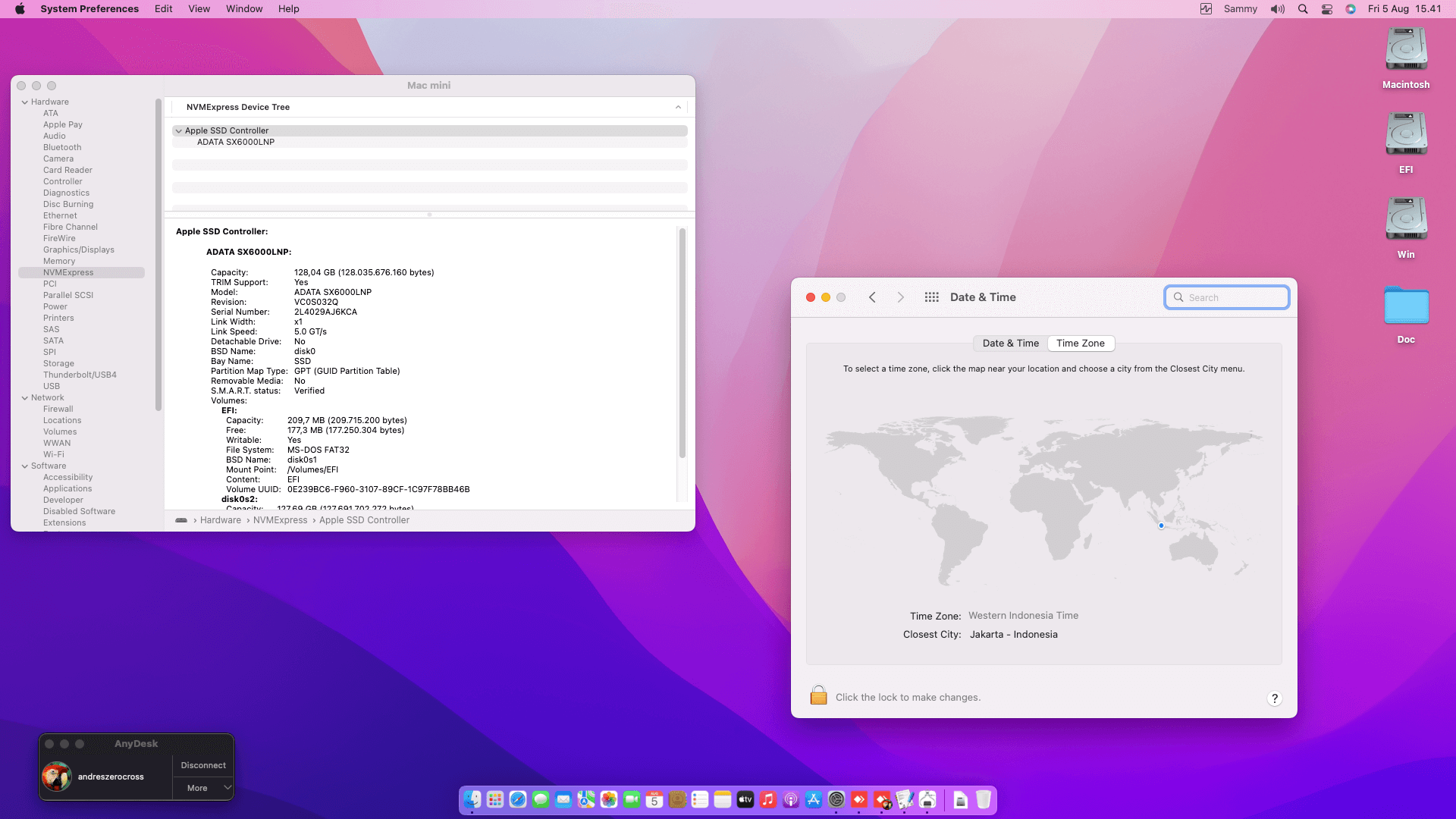
Task: Open the help question mark button
Action: pos(1275,698)
